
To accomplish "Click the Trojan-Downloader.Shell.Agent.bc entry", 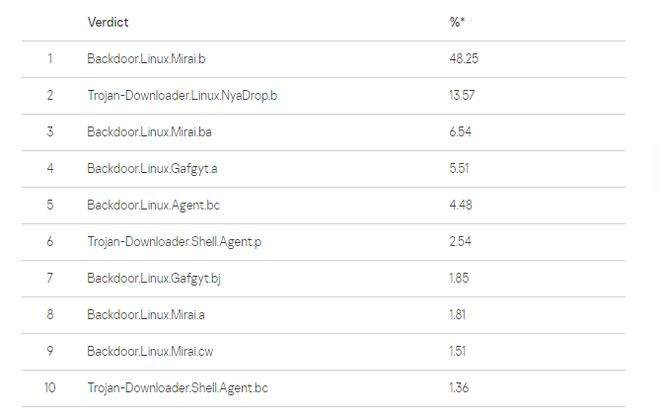I will click(177, 387).
